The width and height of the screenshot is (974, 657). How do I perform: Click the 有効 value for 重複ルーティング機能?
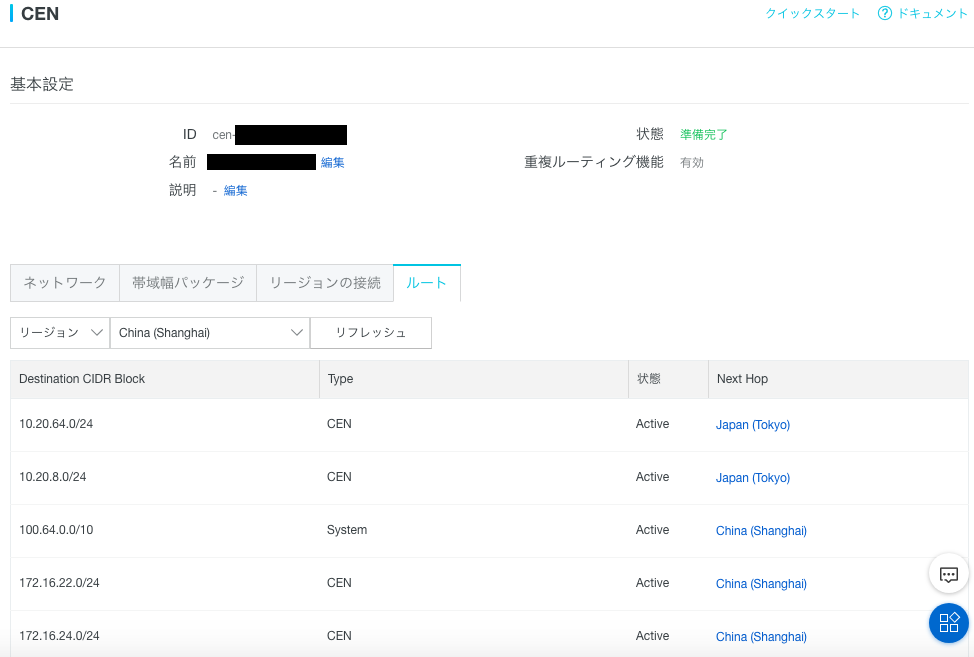(x=692, y=163)
